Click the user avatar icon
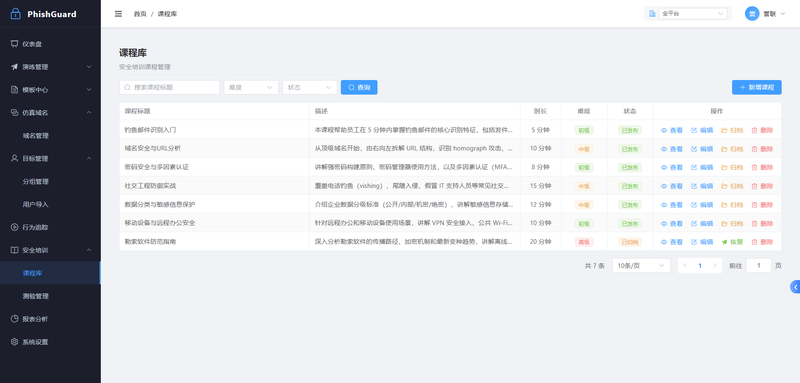 752,14
